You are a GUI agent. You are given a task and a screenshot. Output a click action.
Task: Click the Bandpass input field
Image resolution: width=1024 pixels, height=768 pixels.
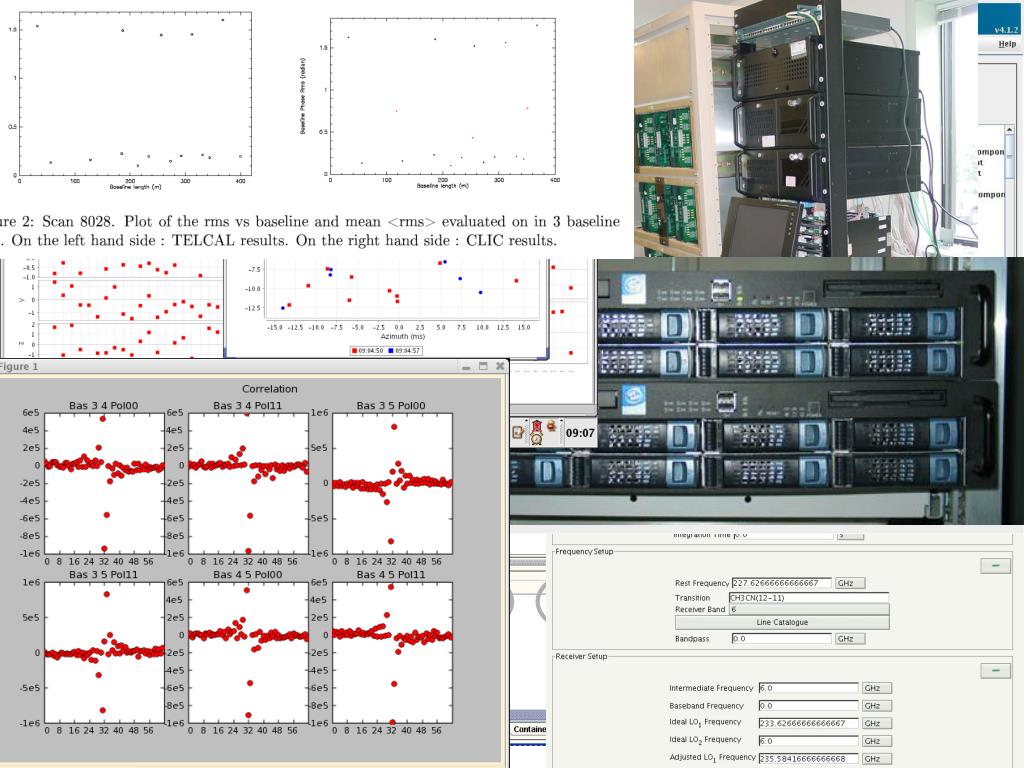(x=782, y=639)
